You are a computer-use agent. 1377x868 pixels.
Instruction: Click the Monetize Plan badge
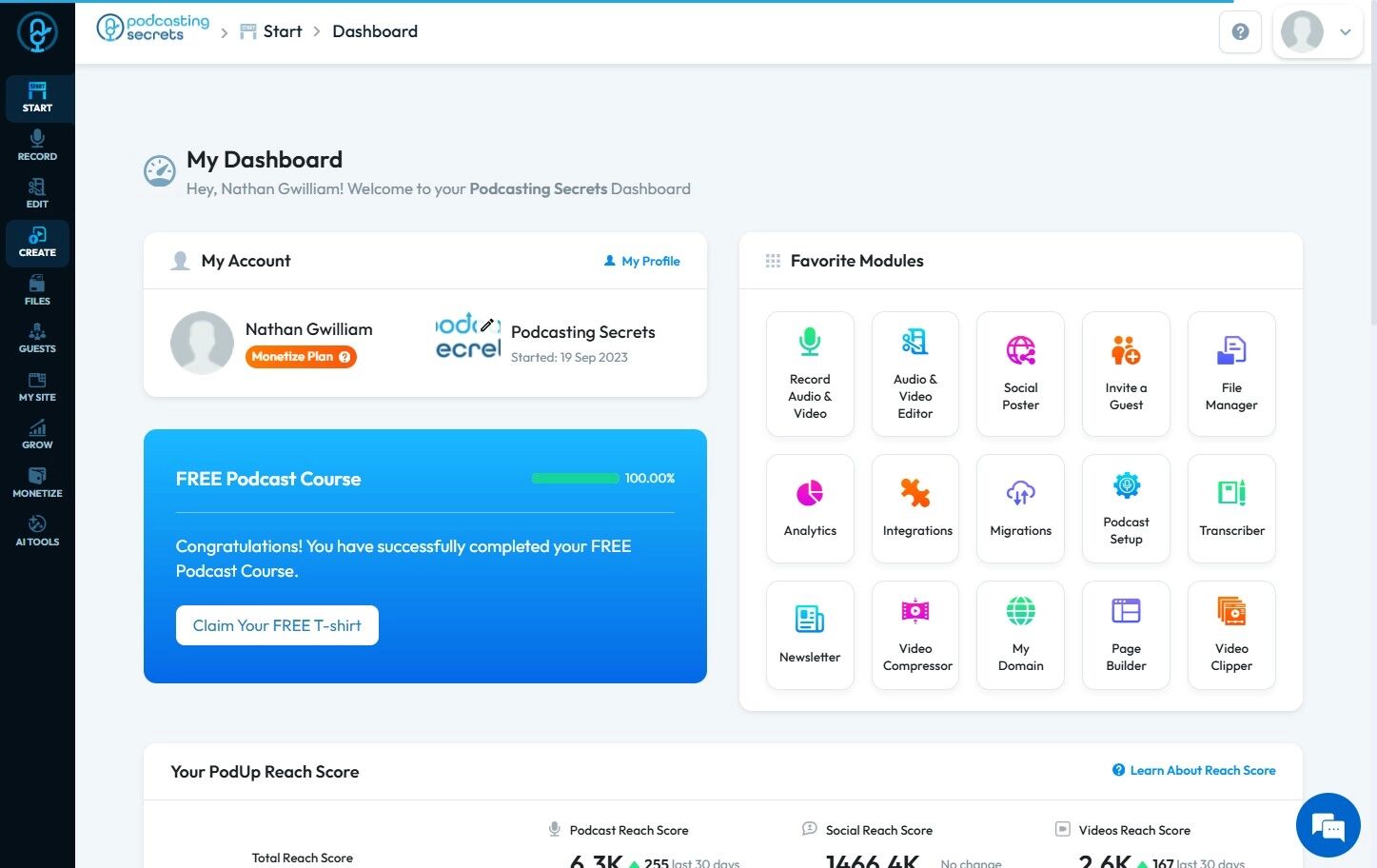point(301,357)
